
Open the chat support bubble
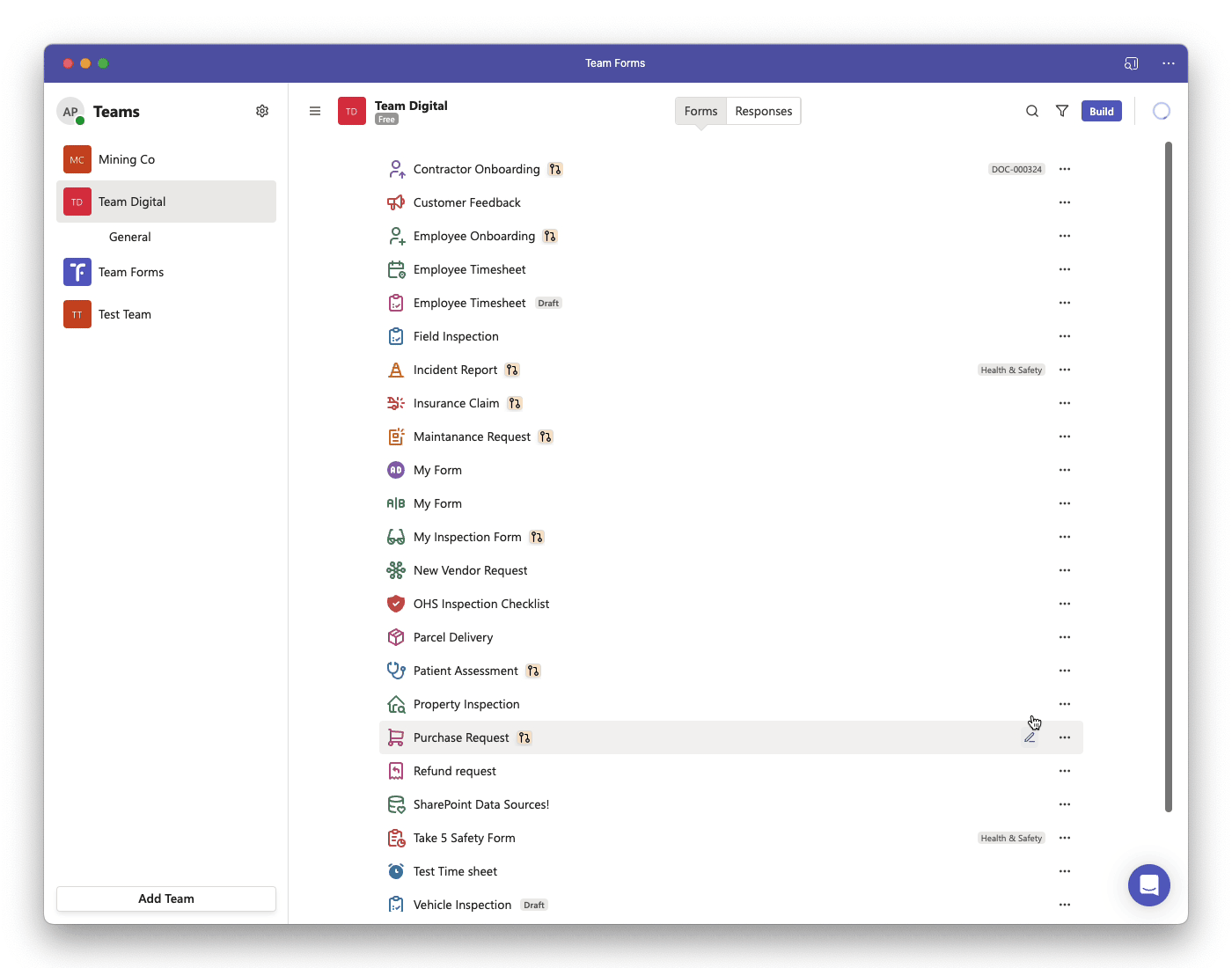(1149, 885)
